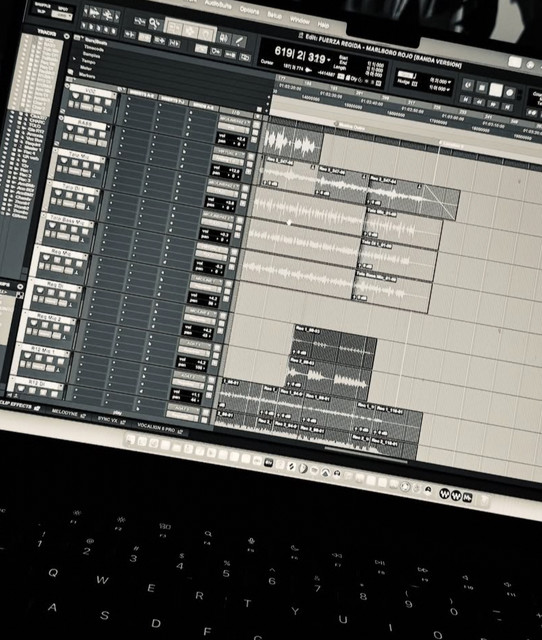Viewport: 542px width, 640px height.
Task: Click the Clip Effects button
Action: (x=16, y=405)
